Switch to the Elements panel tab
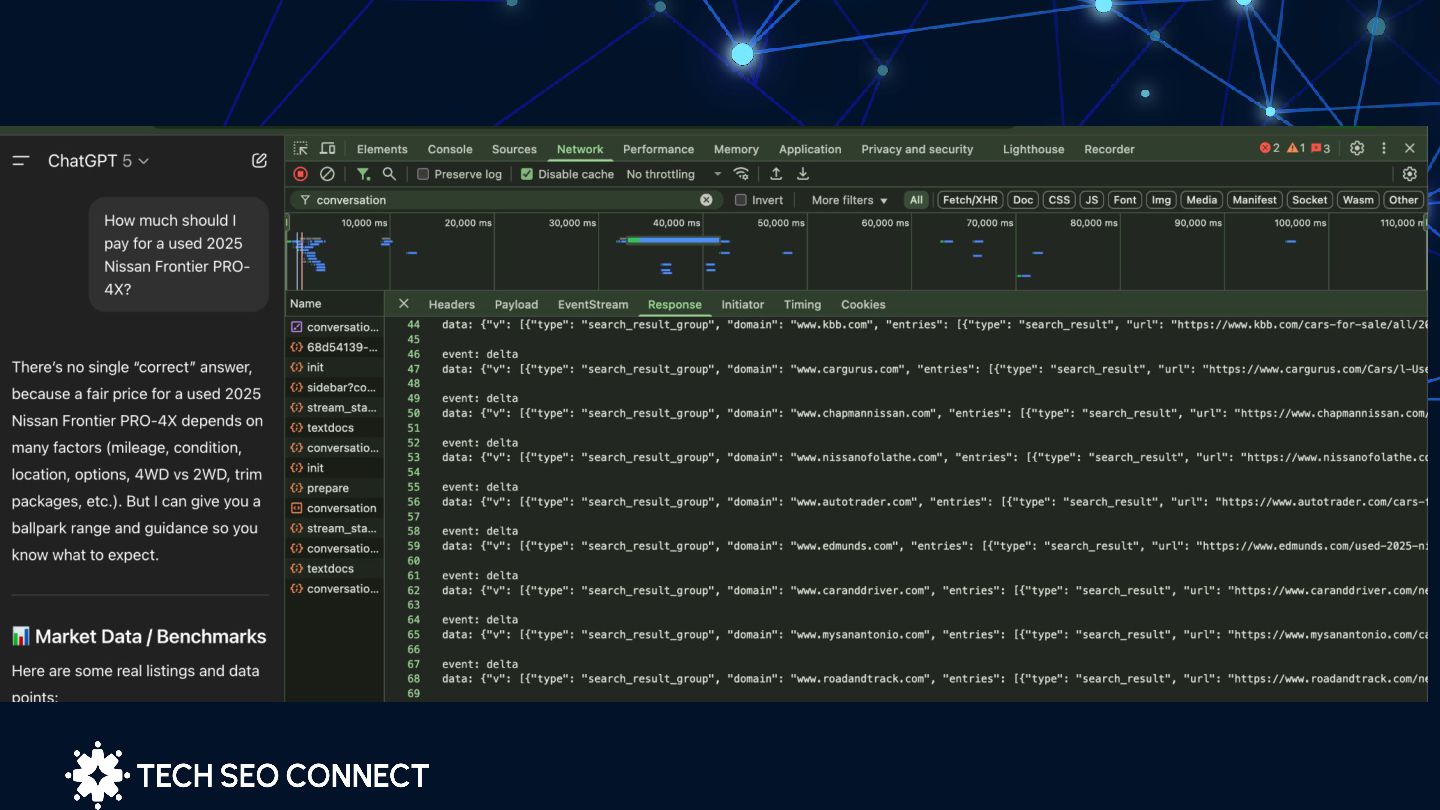This screenshot has height=810, width=1440. point(382,149)
